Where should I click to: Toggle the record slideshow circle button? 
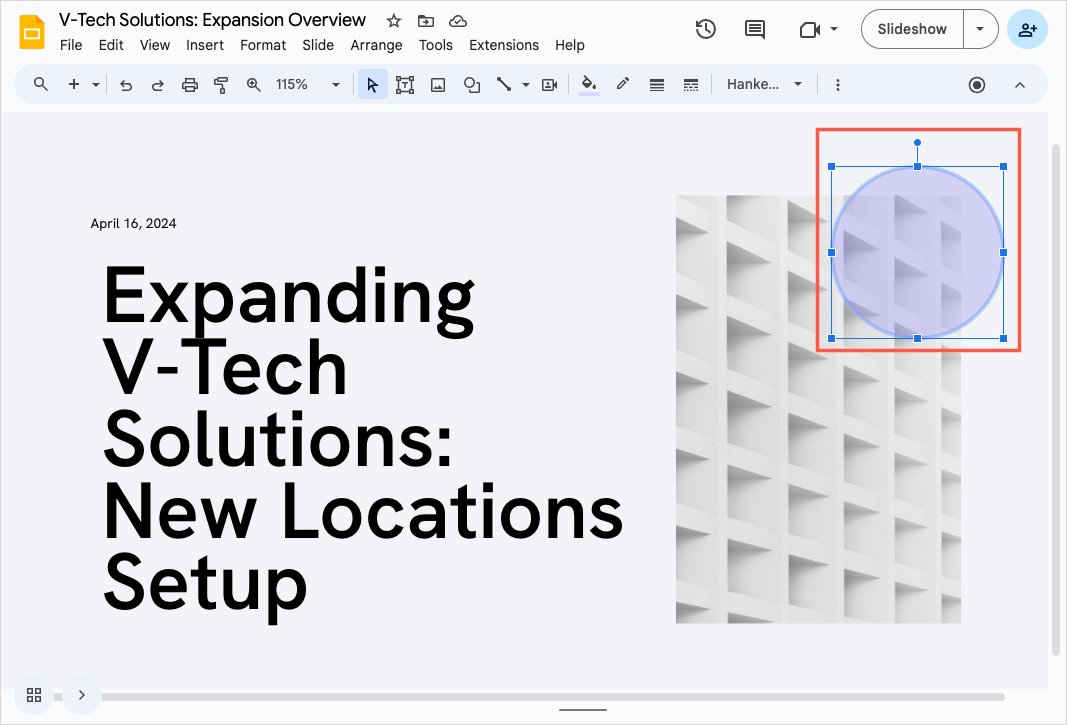pos(977,85)
